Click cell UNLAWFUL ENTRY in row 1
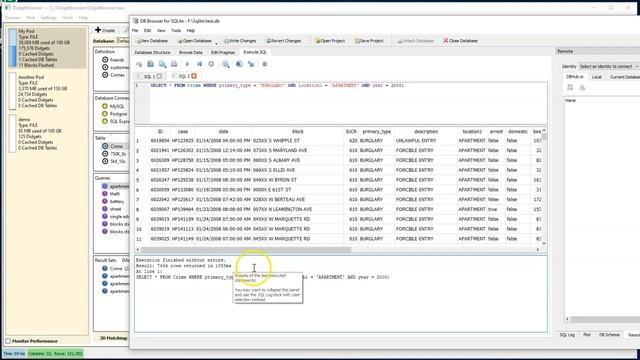Screen dimensions: 640x360 pos(416,141)
